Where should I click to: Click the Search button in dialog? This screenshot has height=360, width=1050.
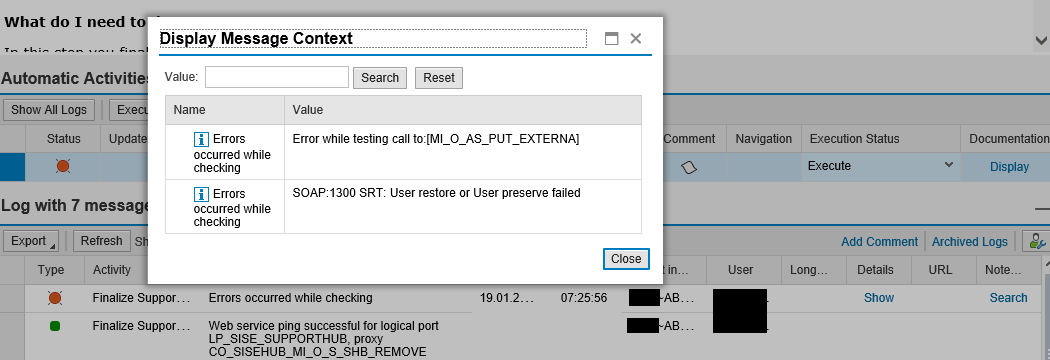(380, 78)
